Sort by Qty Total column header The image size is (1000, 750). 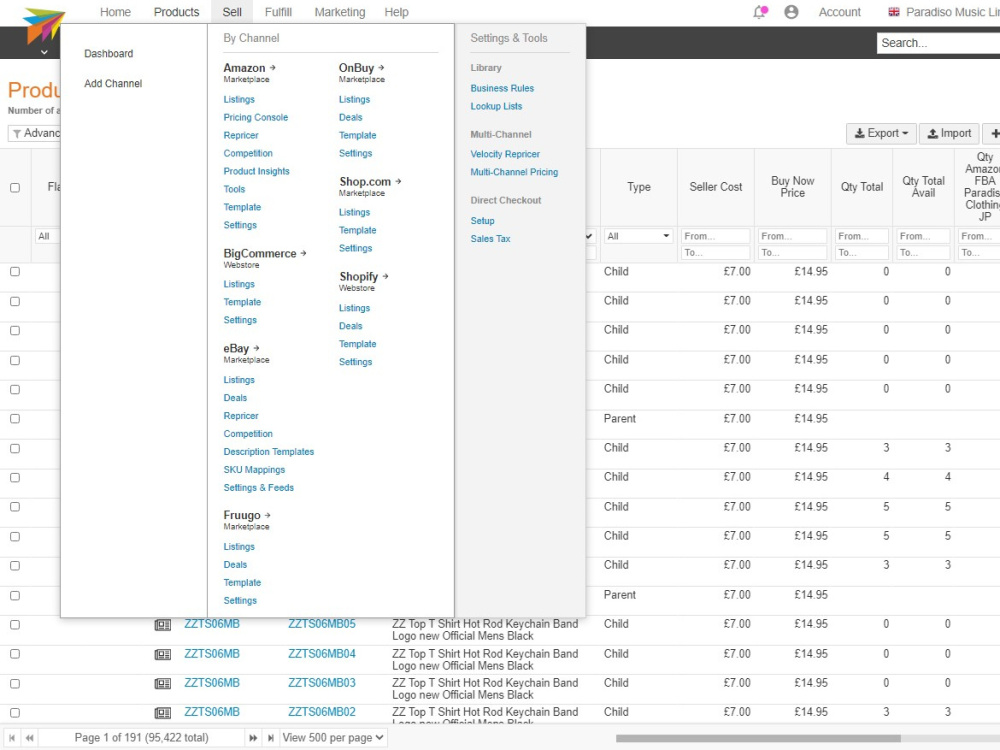click(862, 187)
